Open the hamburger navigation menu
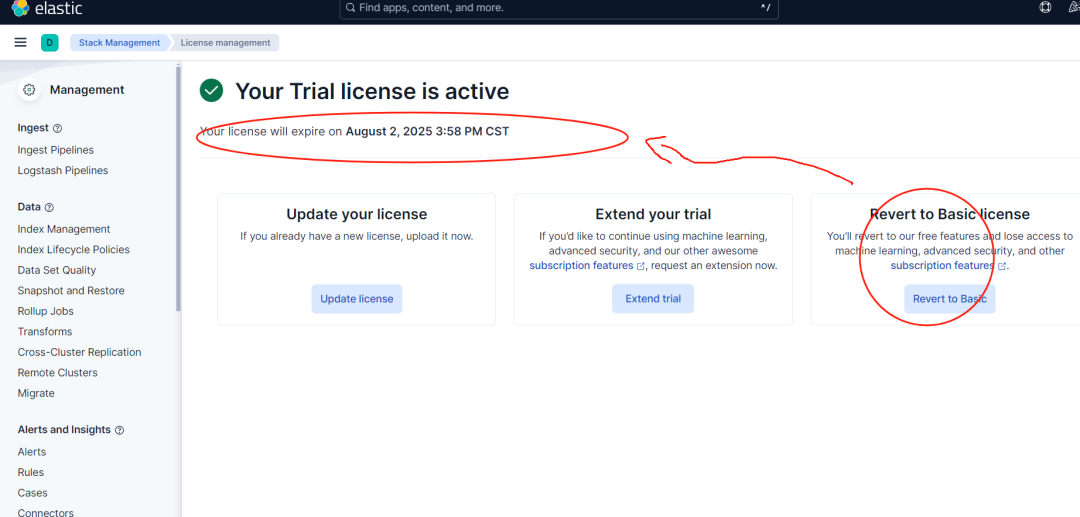Viewport: 1080px width, 517px height. pyautogui.click(x=21, y=43)
